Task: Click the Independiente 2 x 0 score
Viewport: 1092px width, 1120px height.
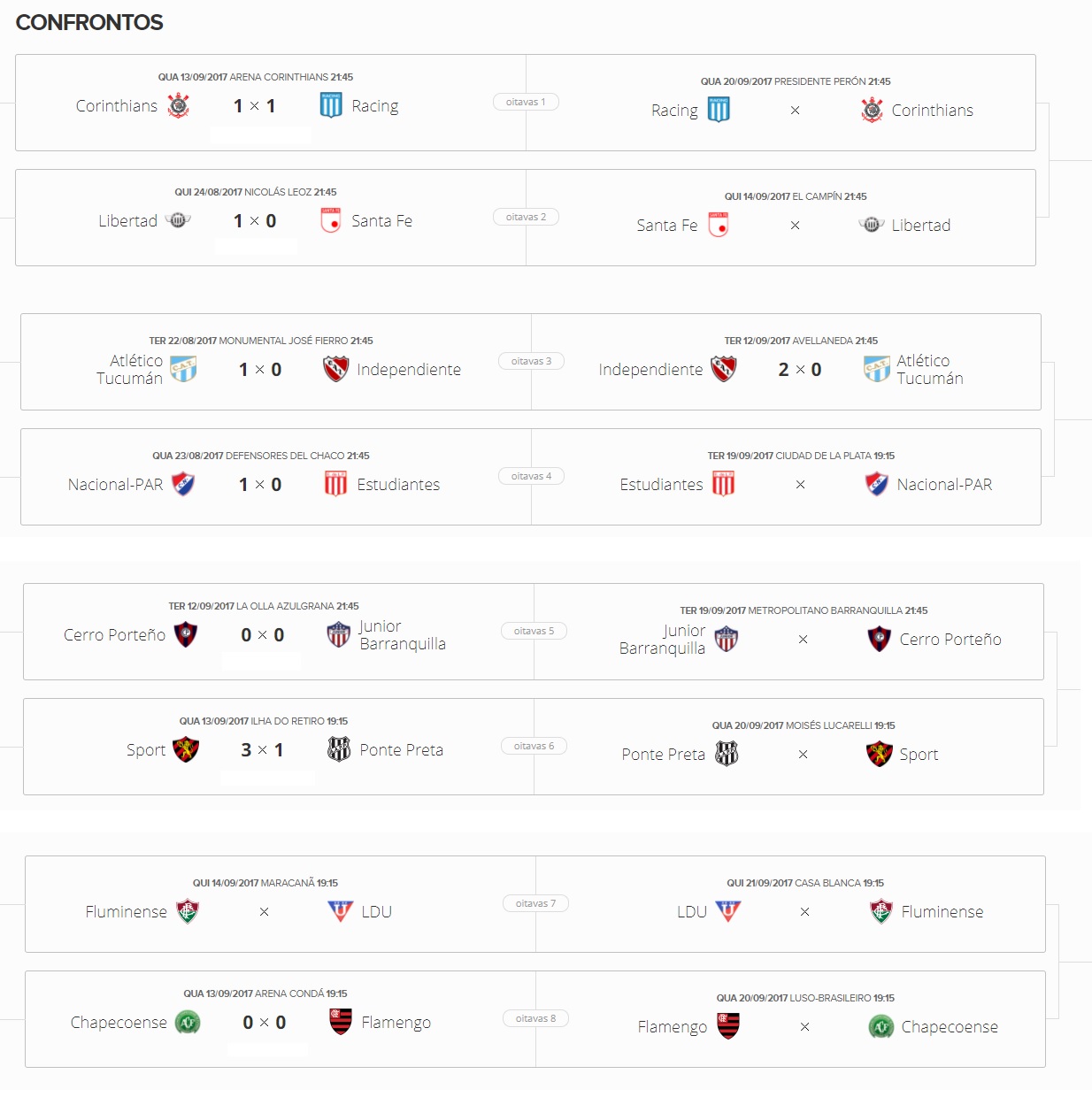Action: [x=800, y=370]
